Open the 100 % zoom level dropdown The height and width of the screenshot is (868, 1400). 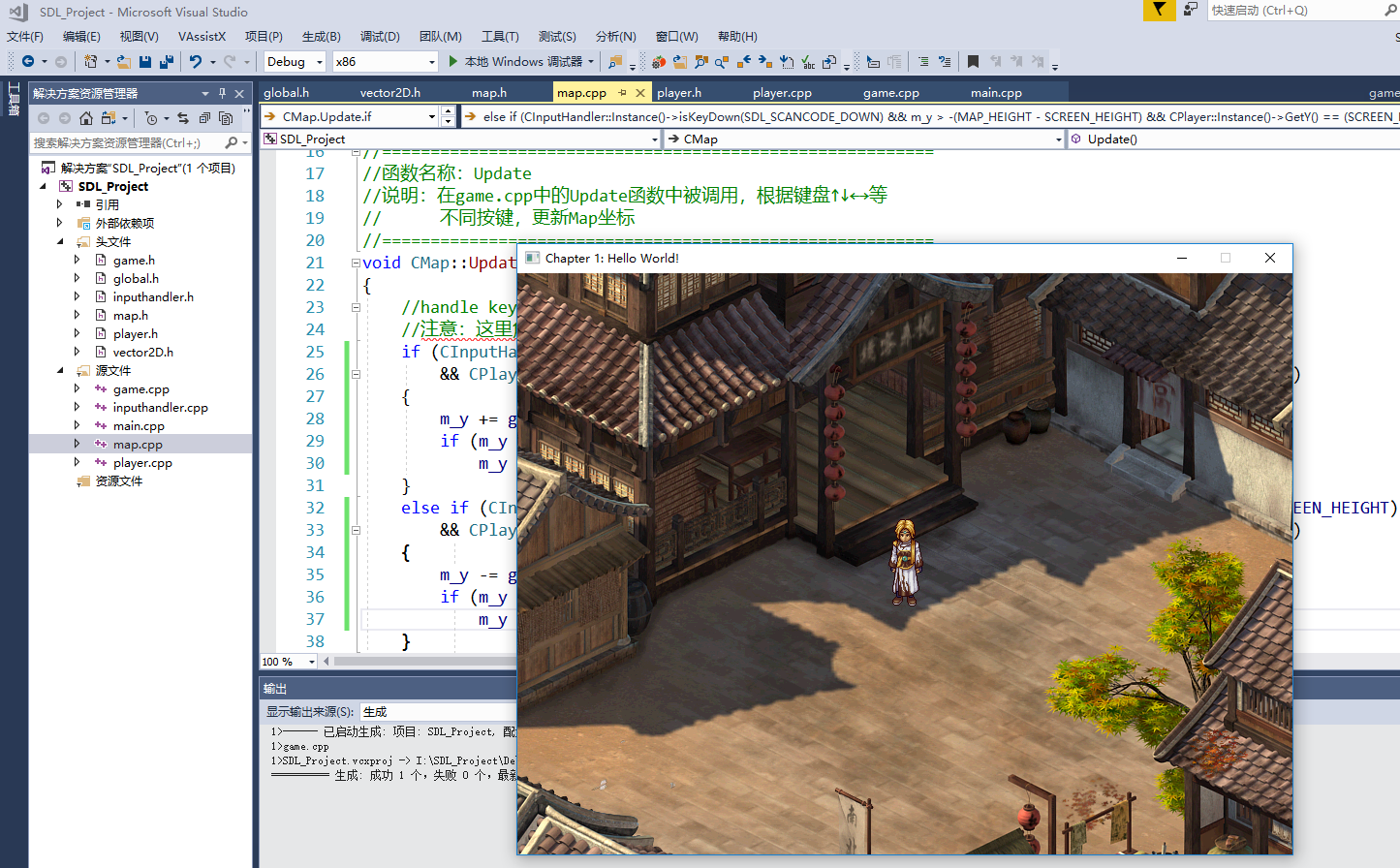pyautogui.click(x=289, y=662)
